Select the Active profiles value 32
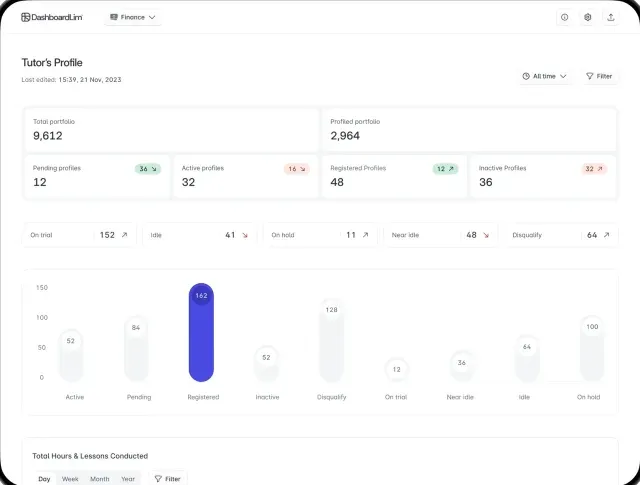This screenshot has width=640, height=485. 188,182
